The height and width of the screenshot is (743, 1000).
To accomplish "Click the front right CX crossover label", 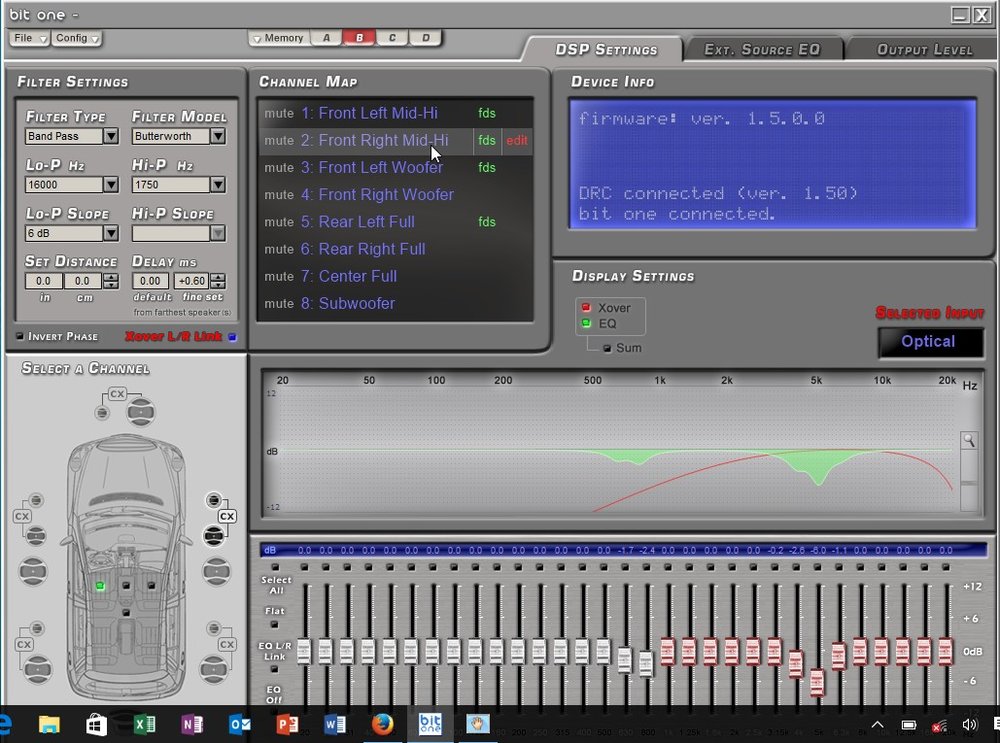I will click(x=227, y=516).
